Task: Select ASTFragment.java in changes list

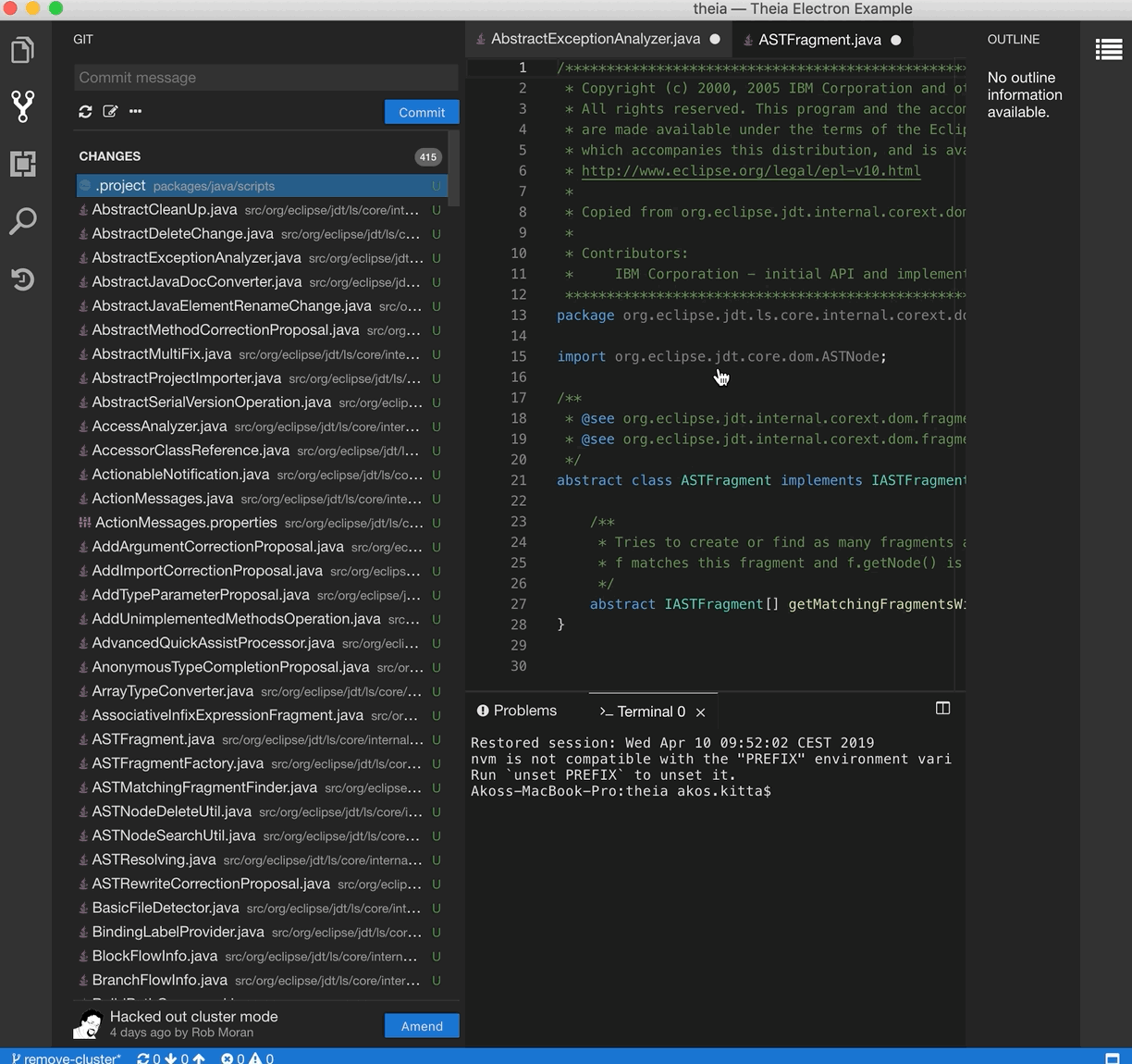Action: click(x=262, y=739)
